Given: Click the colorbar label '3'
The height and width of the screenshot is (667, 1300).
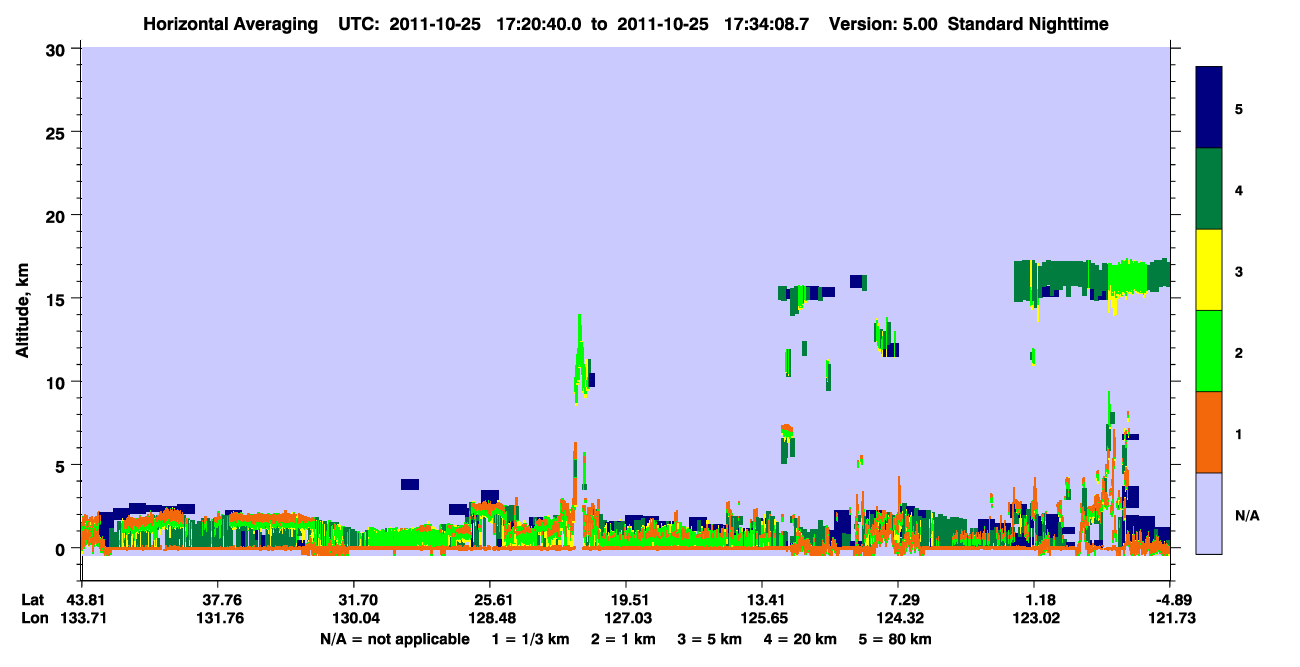Looking at the screenshot, I should pos(1239,271).
